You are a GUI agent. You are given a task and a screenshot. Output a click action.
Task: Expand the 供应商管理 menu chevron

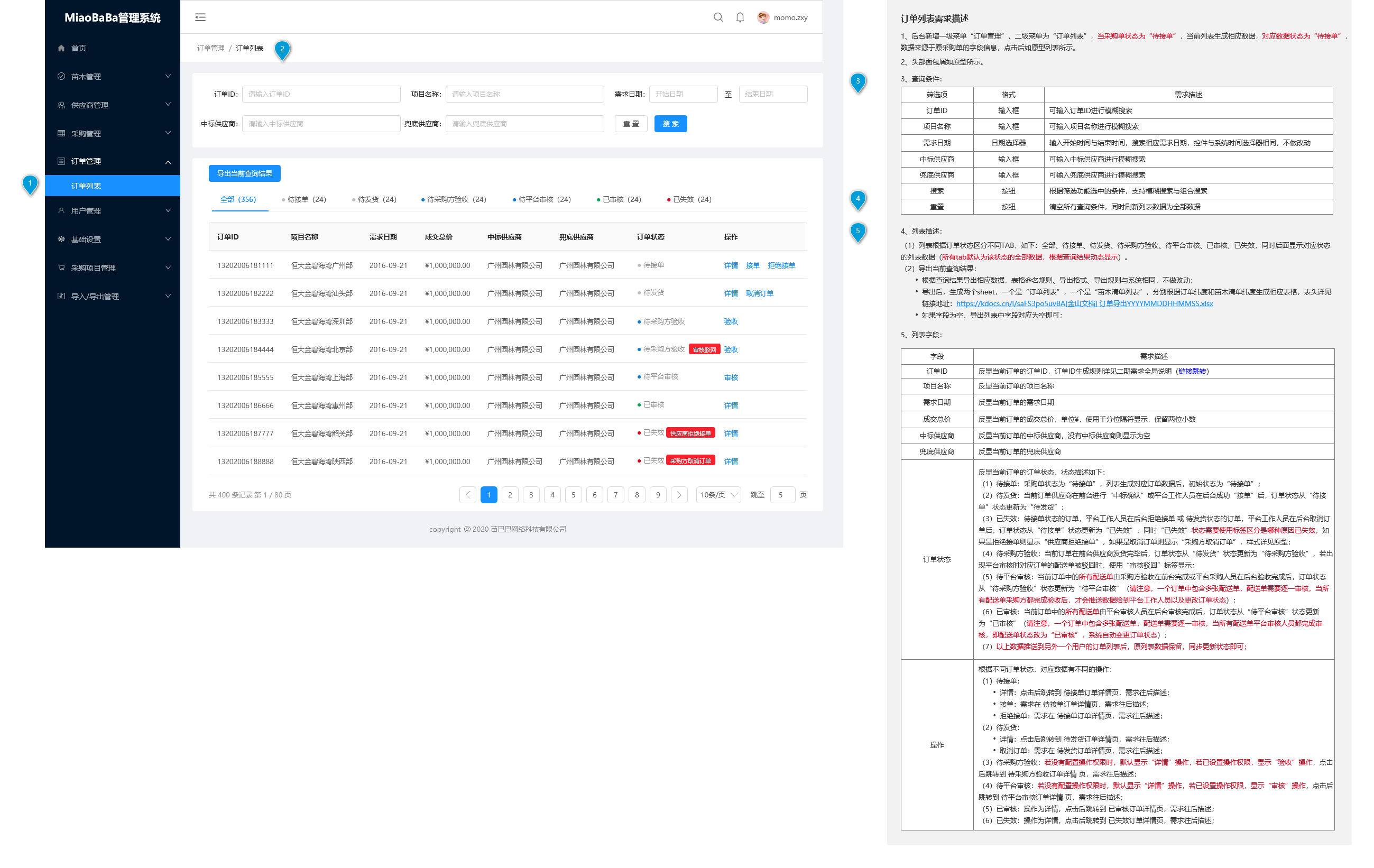pyautogui.click(x=168, y=105)
